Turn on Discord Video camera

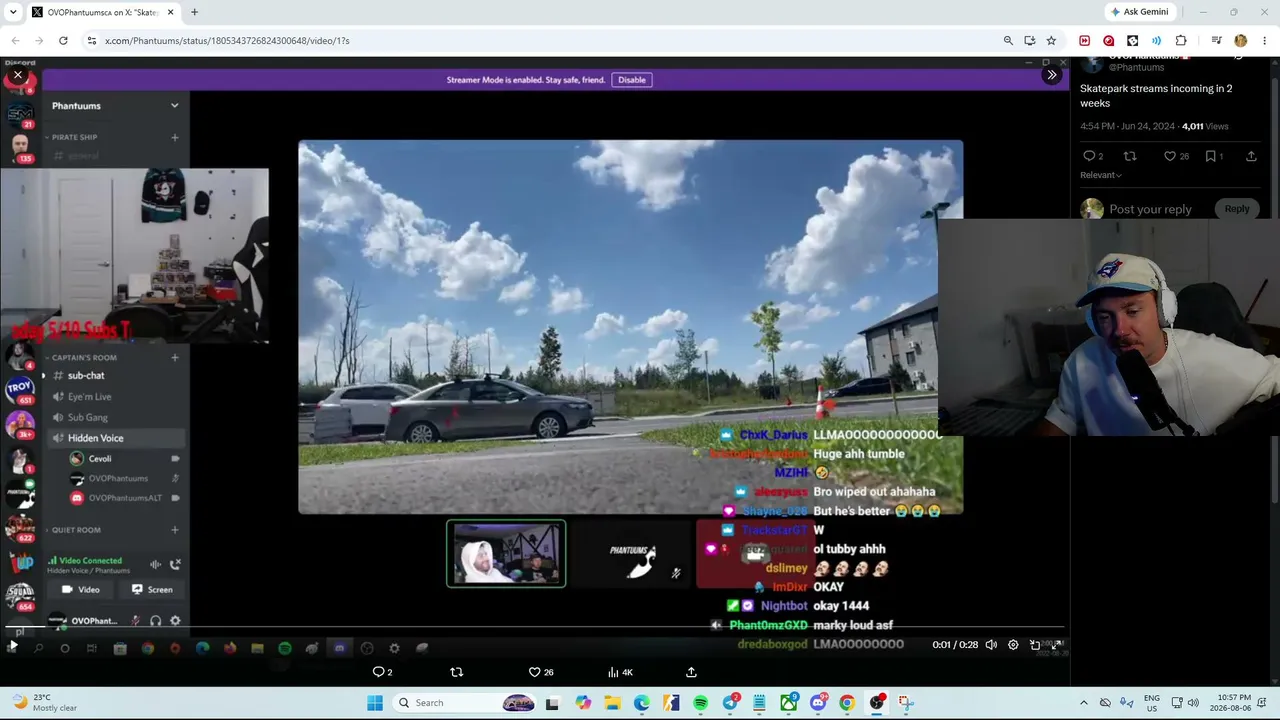pyautogui.click(x=81, y=590)
